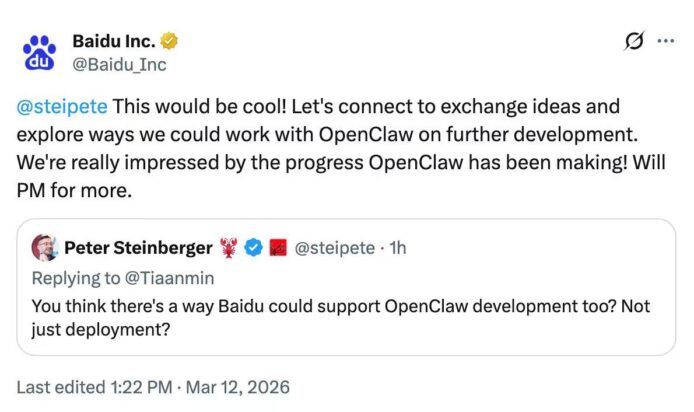Click Peter Steinberger's blue verified checkmark
This screenshot has height=412, width=694.
click(x=254, y=247)
